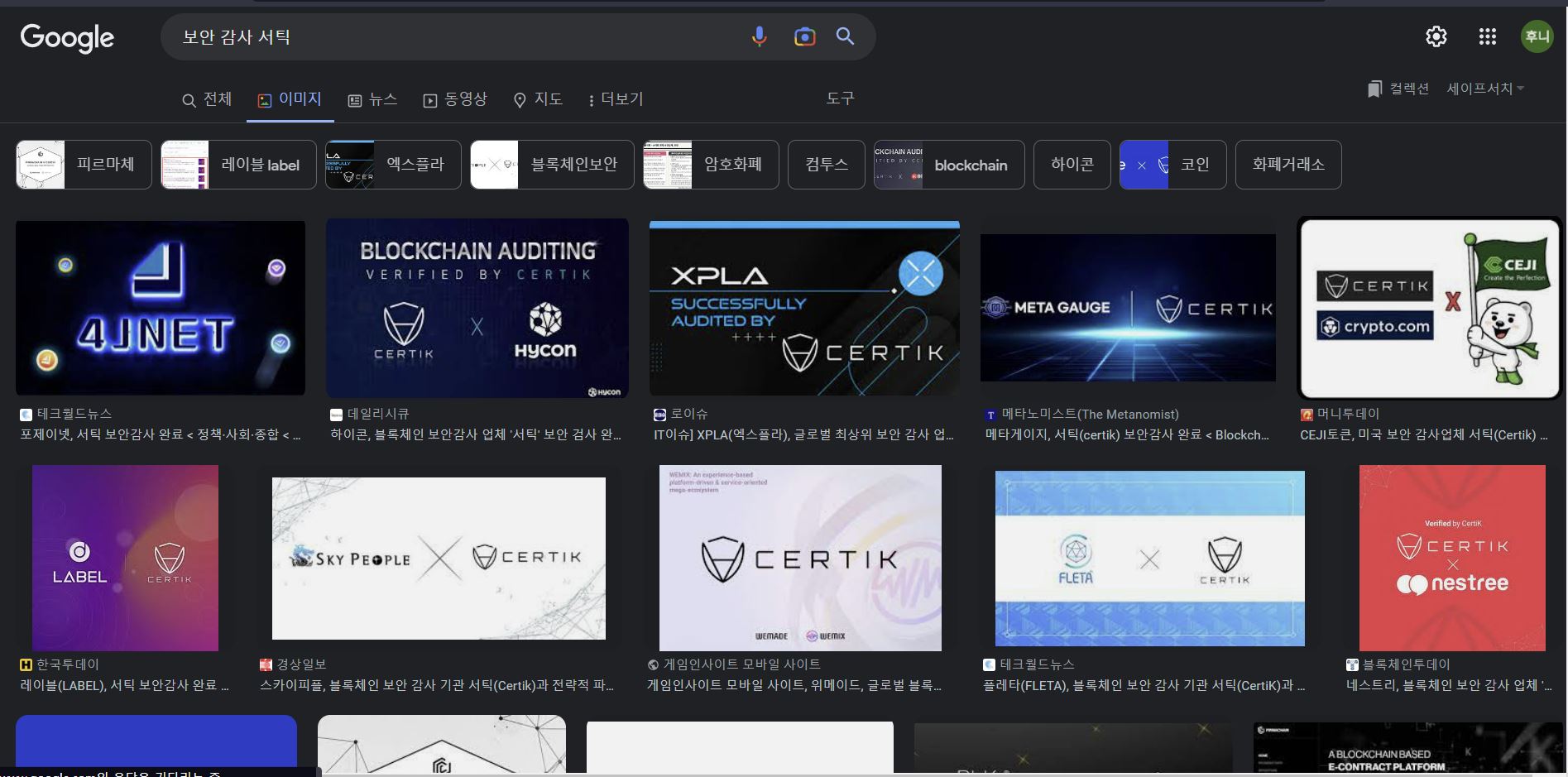
Task: Open the 레이블(LABEL), 서틱 보안감사 완료 title
Action: pos(125,685)
